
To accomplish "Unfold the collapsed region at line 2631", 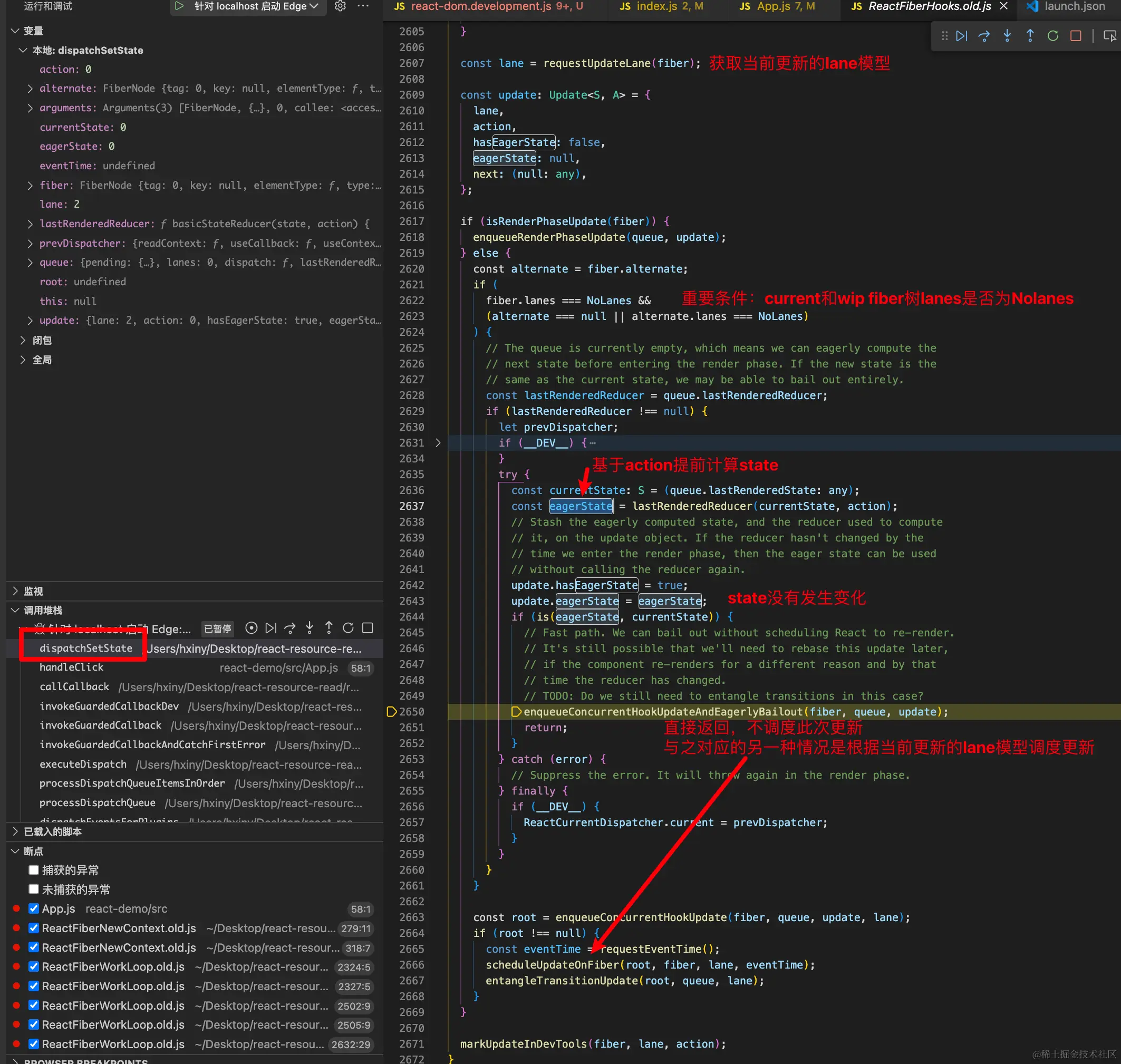I will pos(438,442).
